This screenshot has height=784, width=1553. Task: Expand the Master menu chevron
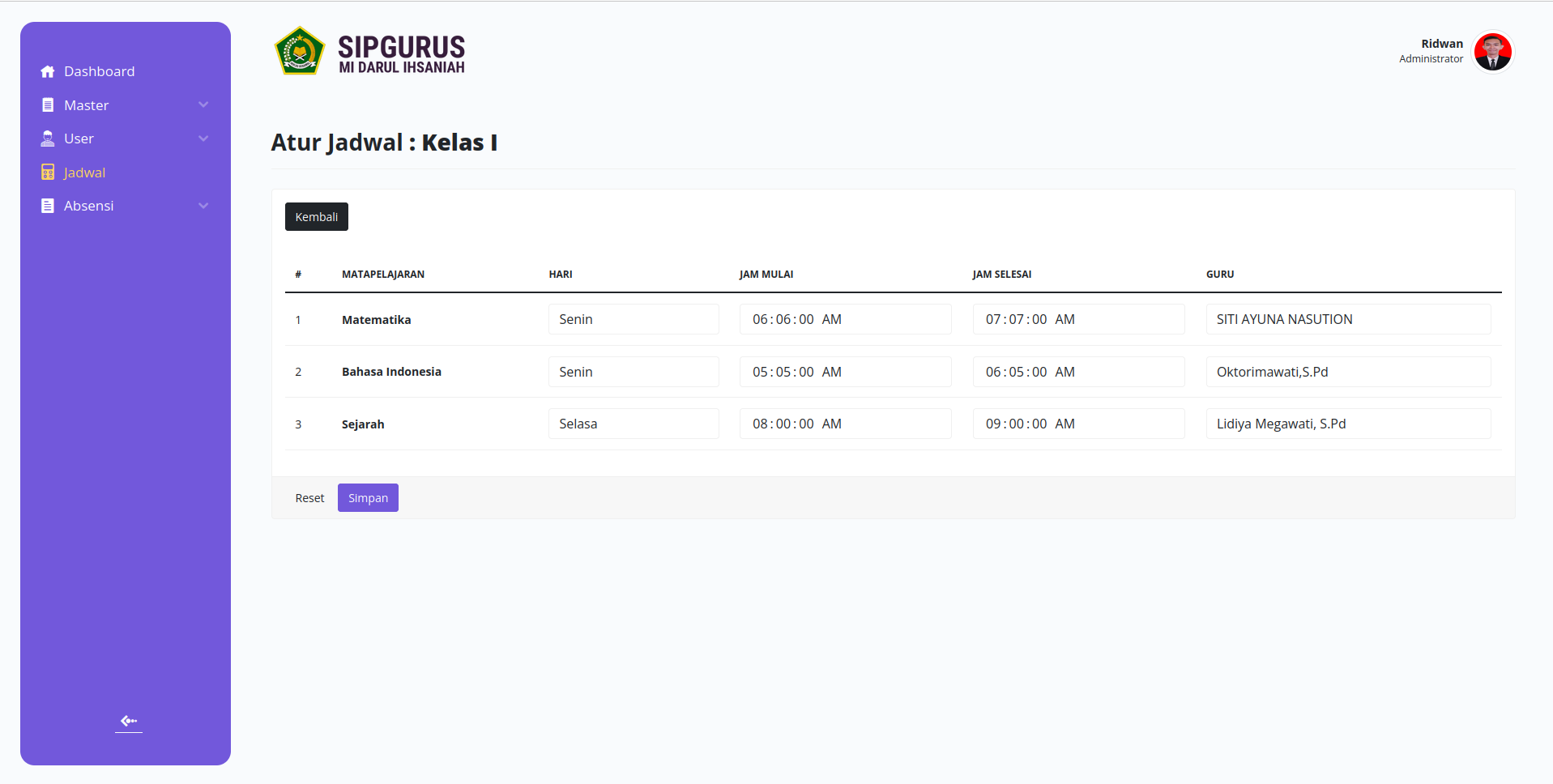coord(203,105)
